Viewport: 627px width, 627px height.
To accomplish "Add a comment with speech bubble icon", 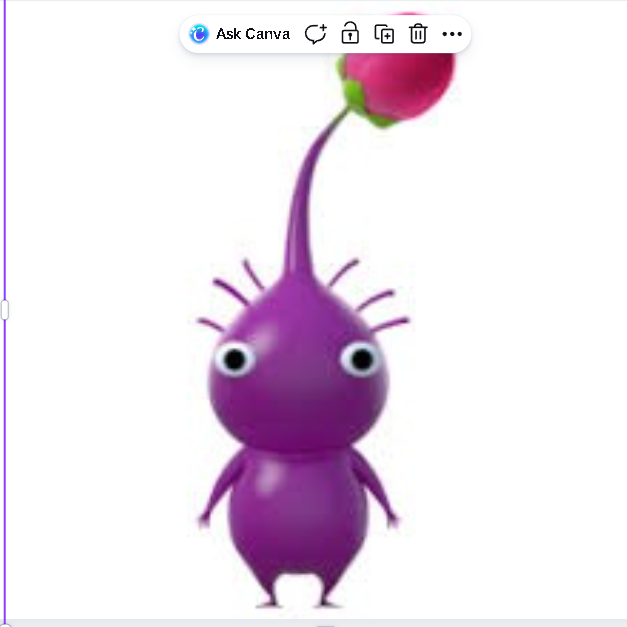I will coord(315,34).
